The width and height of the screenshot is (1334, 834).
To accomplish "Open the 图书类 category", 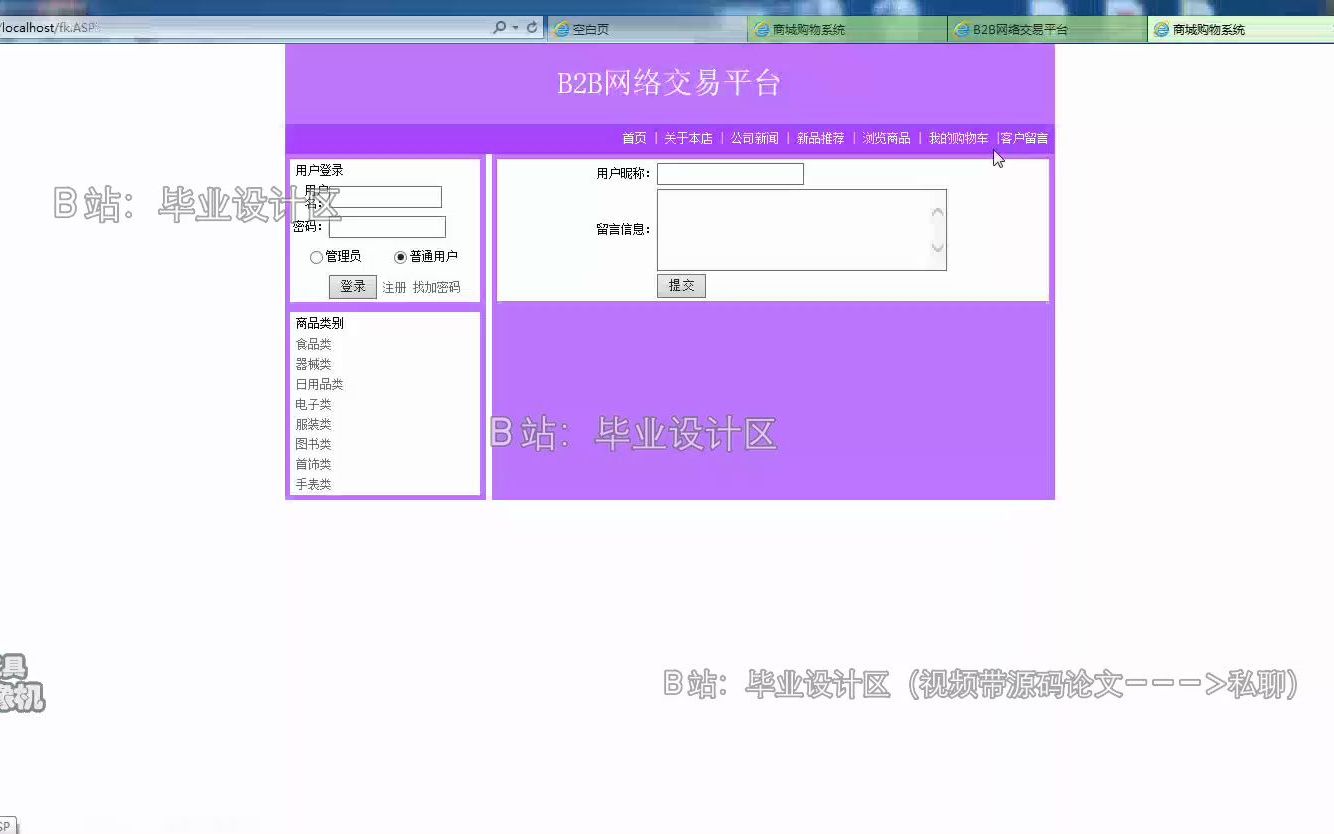I will coord(313,444).
